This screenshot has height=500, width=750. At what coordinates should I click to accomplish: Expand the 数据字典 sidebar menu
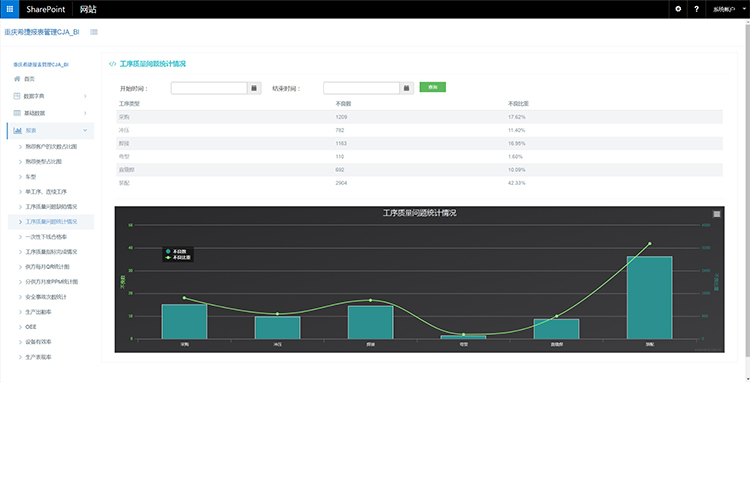point(50,96)
